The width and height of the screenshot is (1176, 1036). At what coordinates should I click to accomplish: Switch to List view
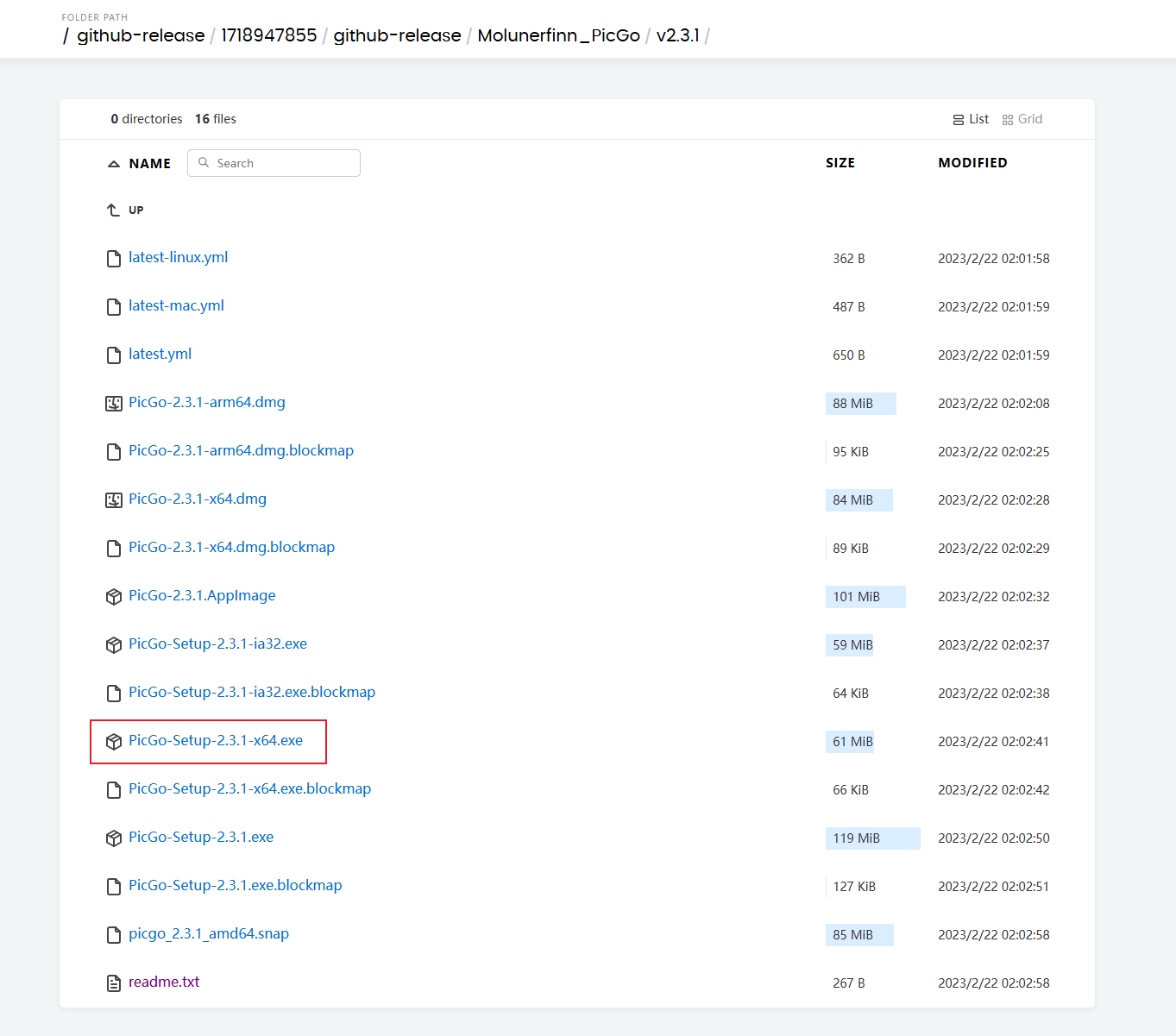[x=971, y=118]
